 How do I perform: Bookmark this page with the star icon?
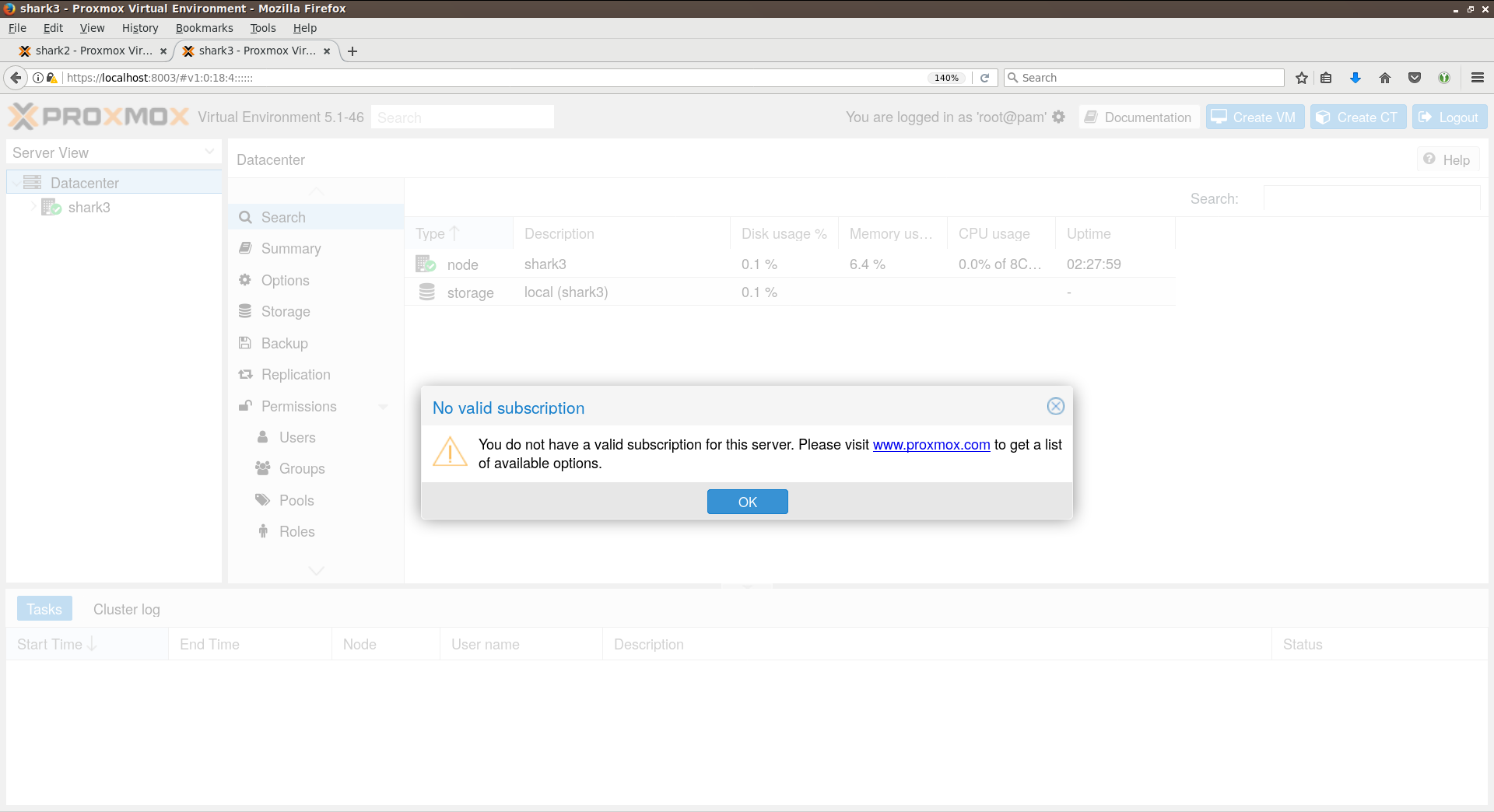coord(1302,78)
